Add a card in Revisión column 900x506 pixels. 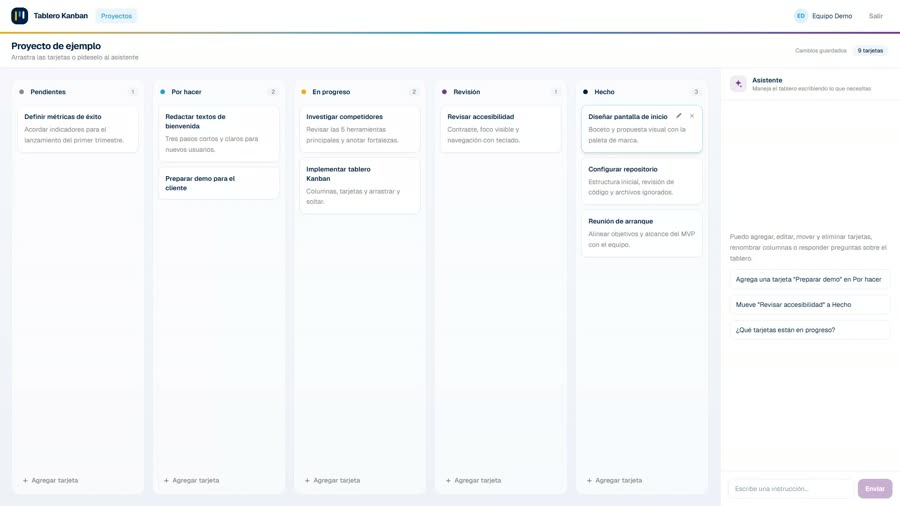[474, 480]
